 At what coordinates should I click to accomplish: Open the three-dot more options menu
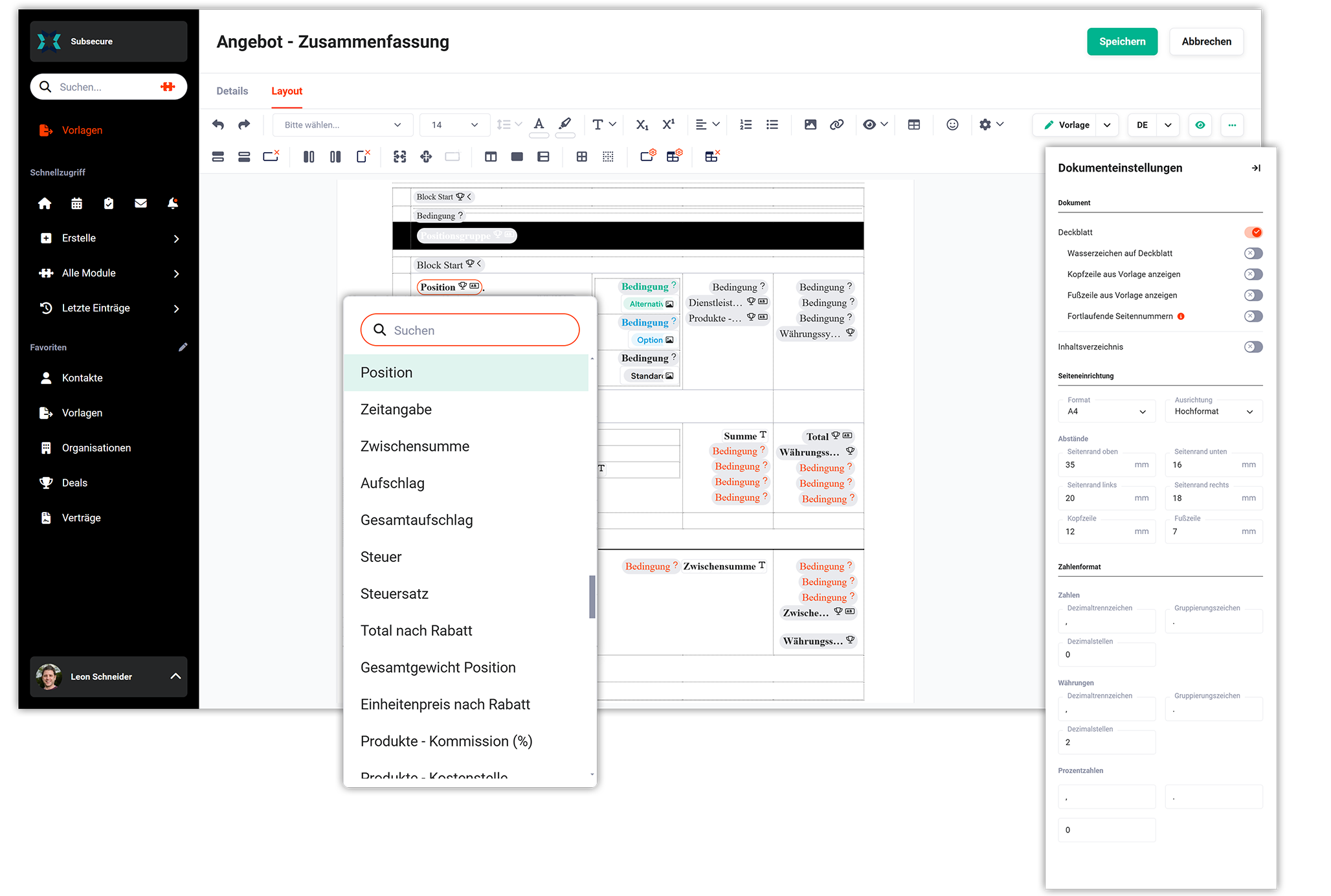(1232, 125)
